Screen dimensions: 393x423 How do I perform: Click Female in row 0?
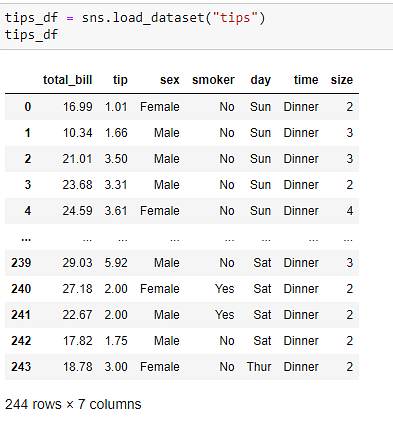click(x=160, y=107)
